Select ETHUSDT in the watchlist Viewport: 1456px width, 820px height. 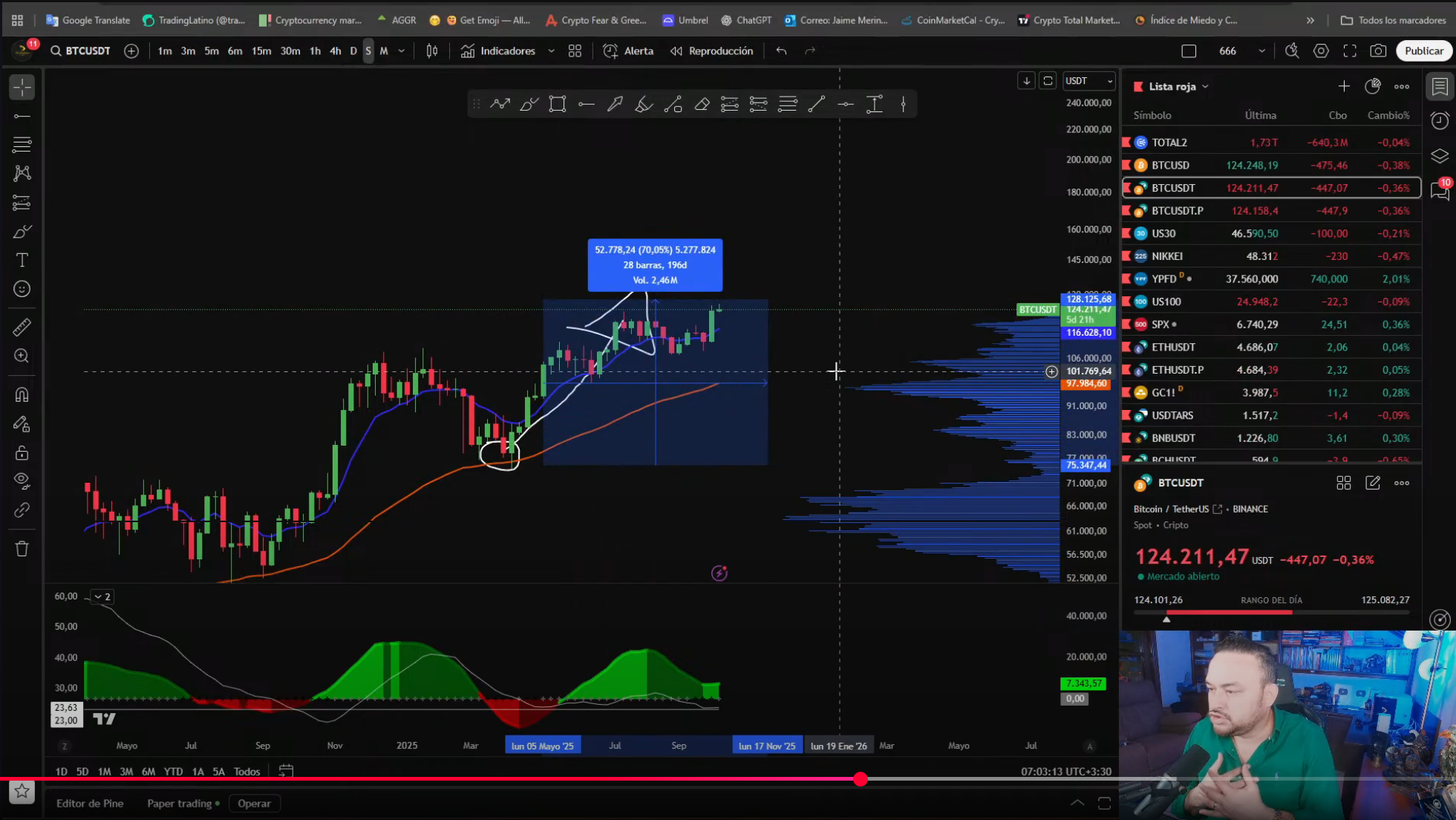coord(1173,347)
